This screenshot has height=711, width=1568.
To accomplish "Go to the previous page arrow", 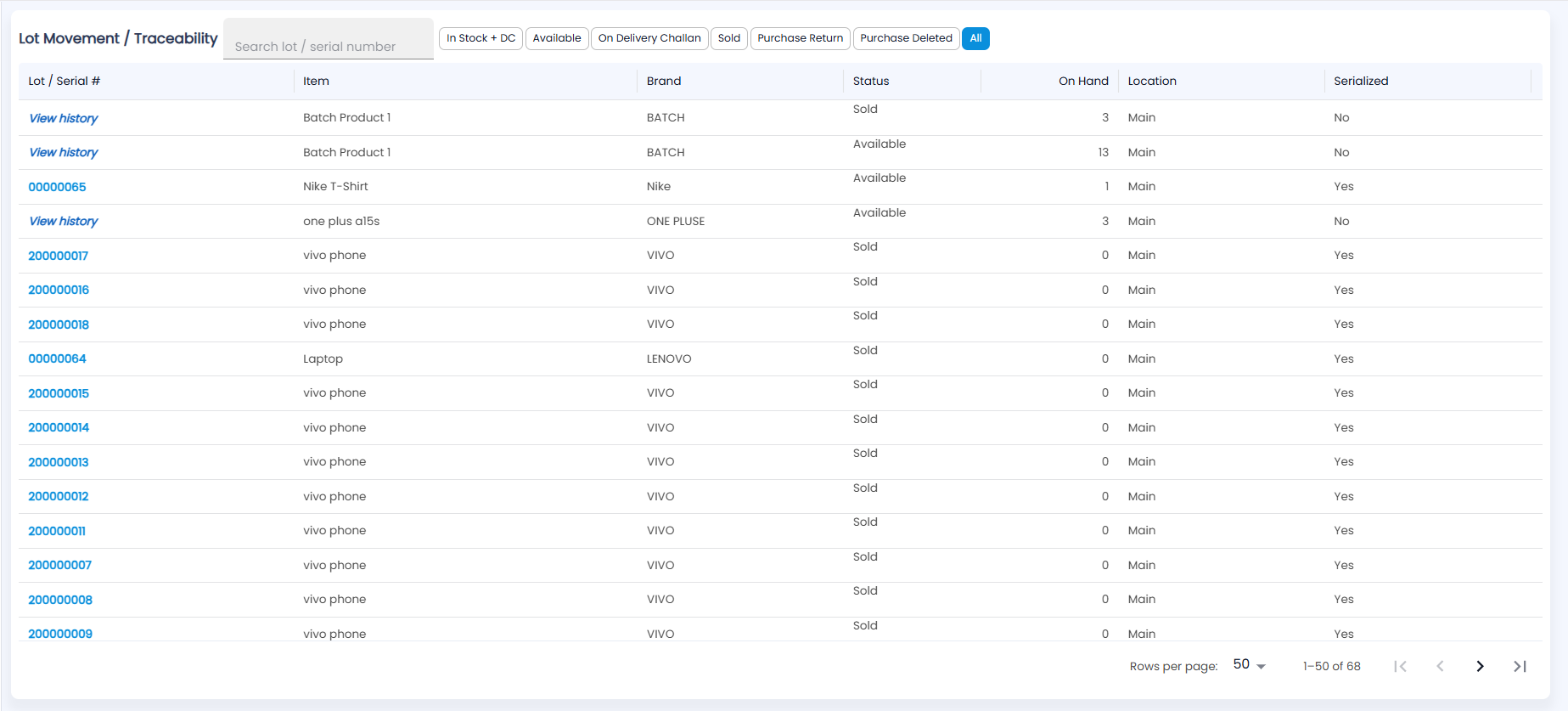I will [1440, 666].
